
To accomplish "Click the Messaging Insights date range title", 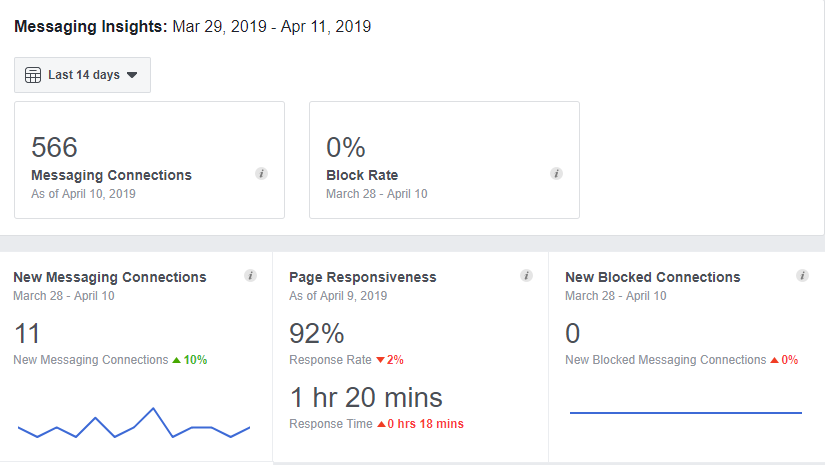I will coord(193,26).
